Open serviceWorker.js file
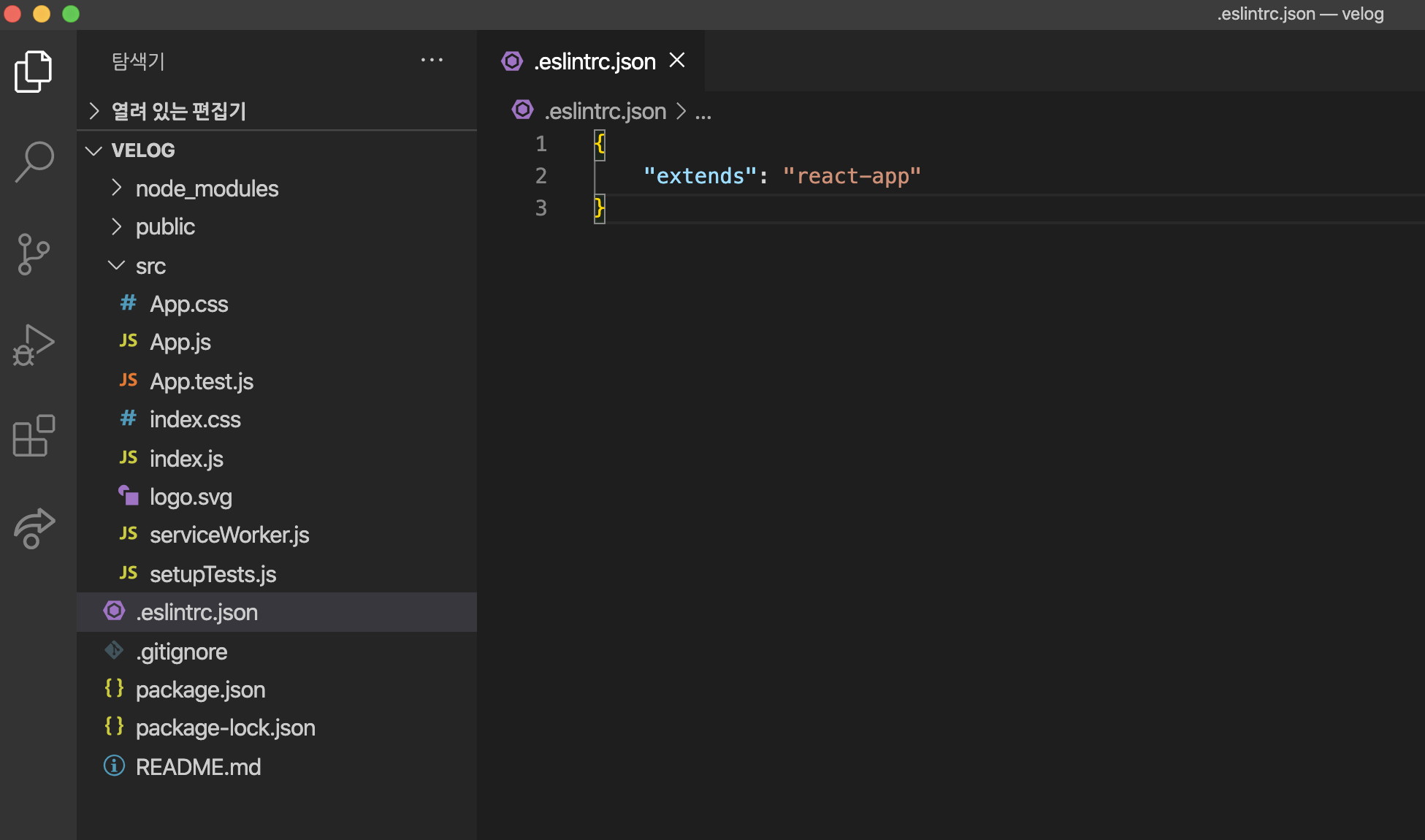Image resolution: width=1425 pixels, height=840 pixels. 277,535
